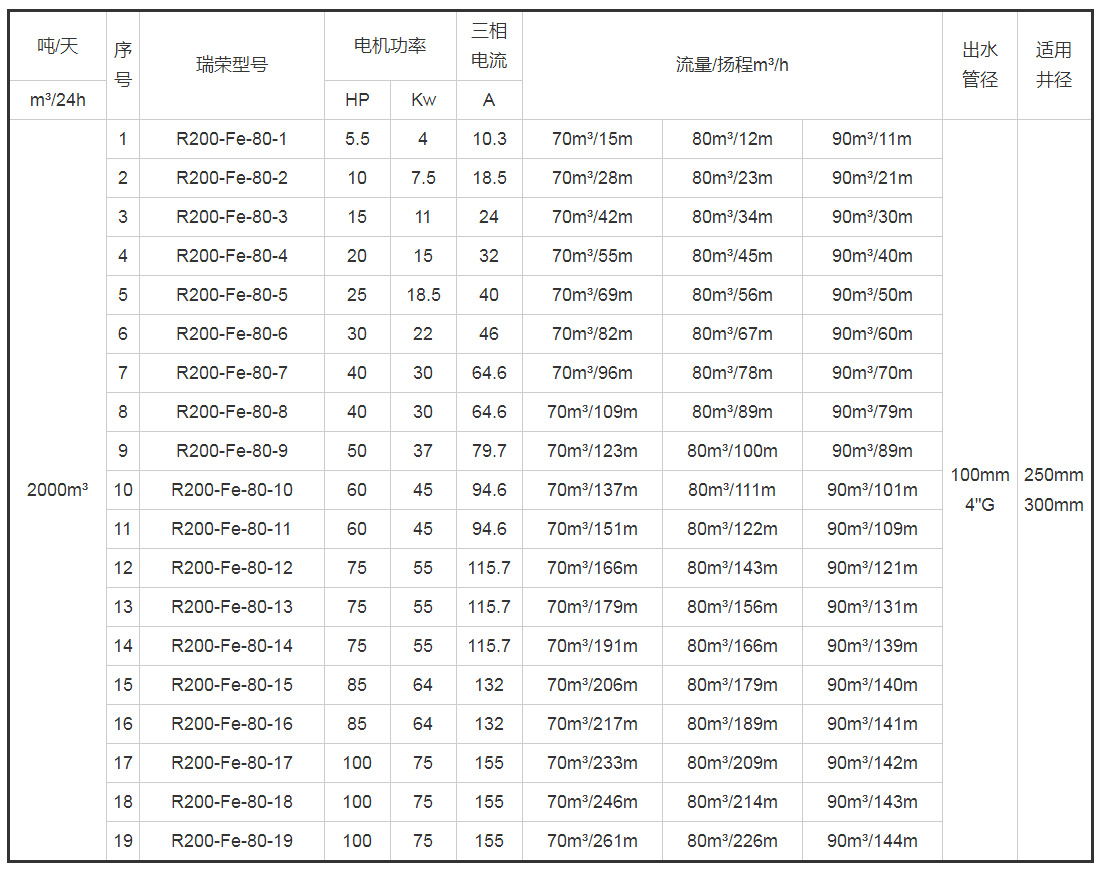This screenshot has height=871, width=1101.
Task: Click the 瑞荣型号 column header
Action: pyautogui.click(x=232, y=65)
